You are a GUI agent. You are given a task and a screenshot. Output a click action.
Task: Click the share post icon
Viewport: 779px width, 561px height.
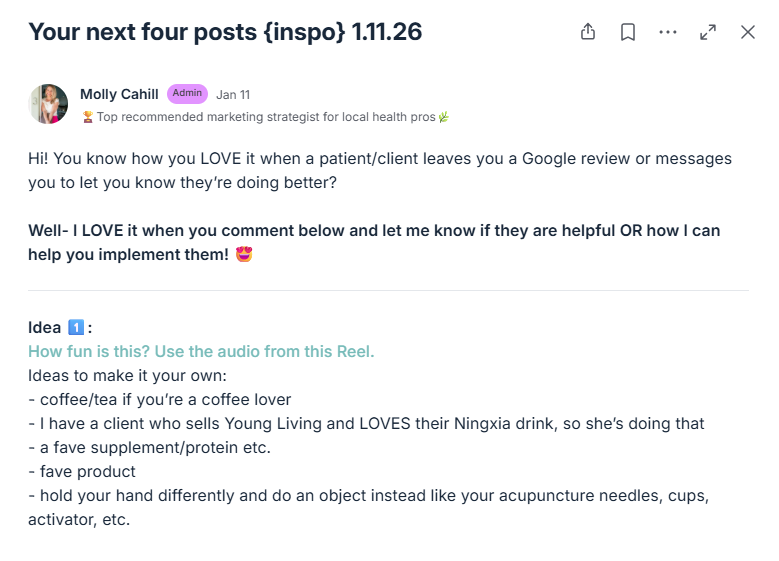click(x=588, y=32)
